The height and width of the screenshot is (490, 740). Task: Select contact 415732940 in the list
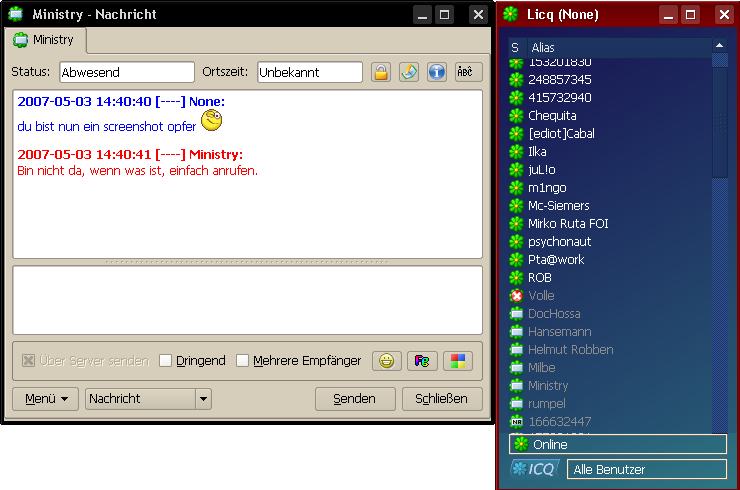[610, 98]
